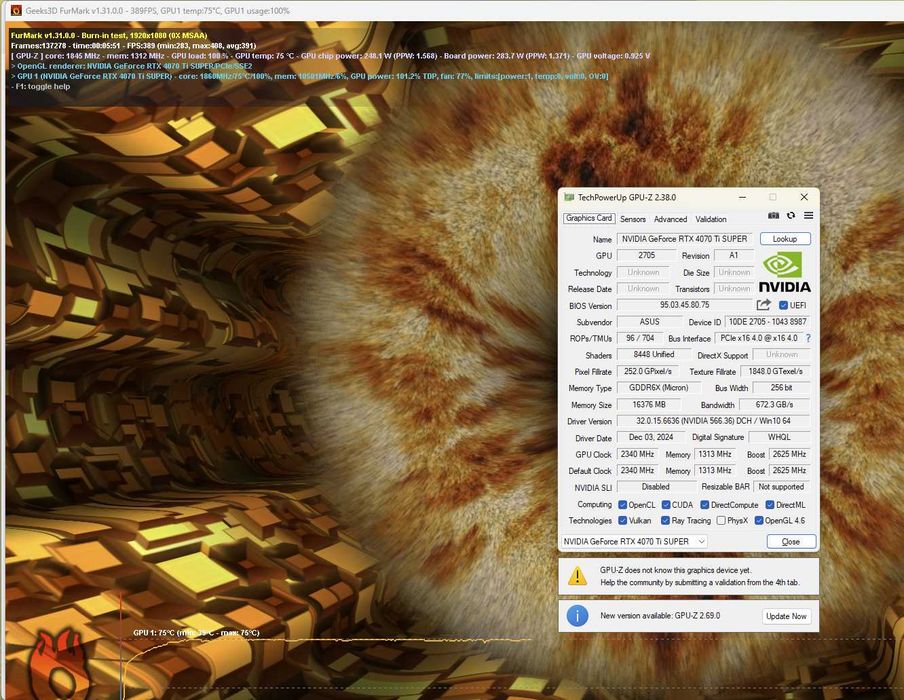Toggle the PhysX checkbox

point(721,520)
